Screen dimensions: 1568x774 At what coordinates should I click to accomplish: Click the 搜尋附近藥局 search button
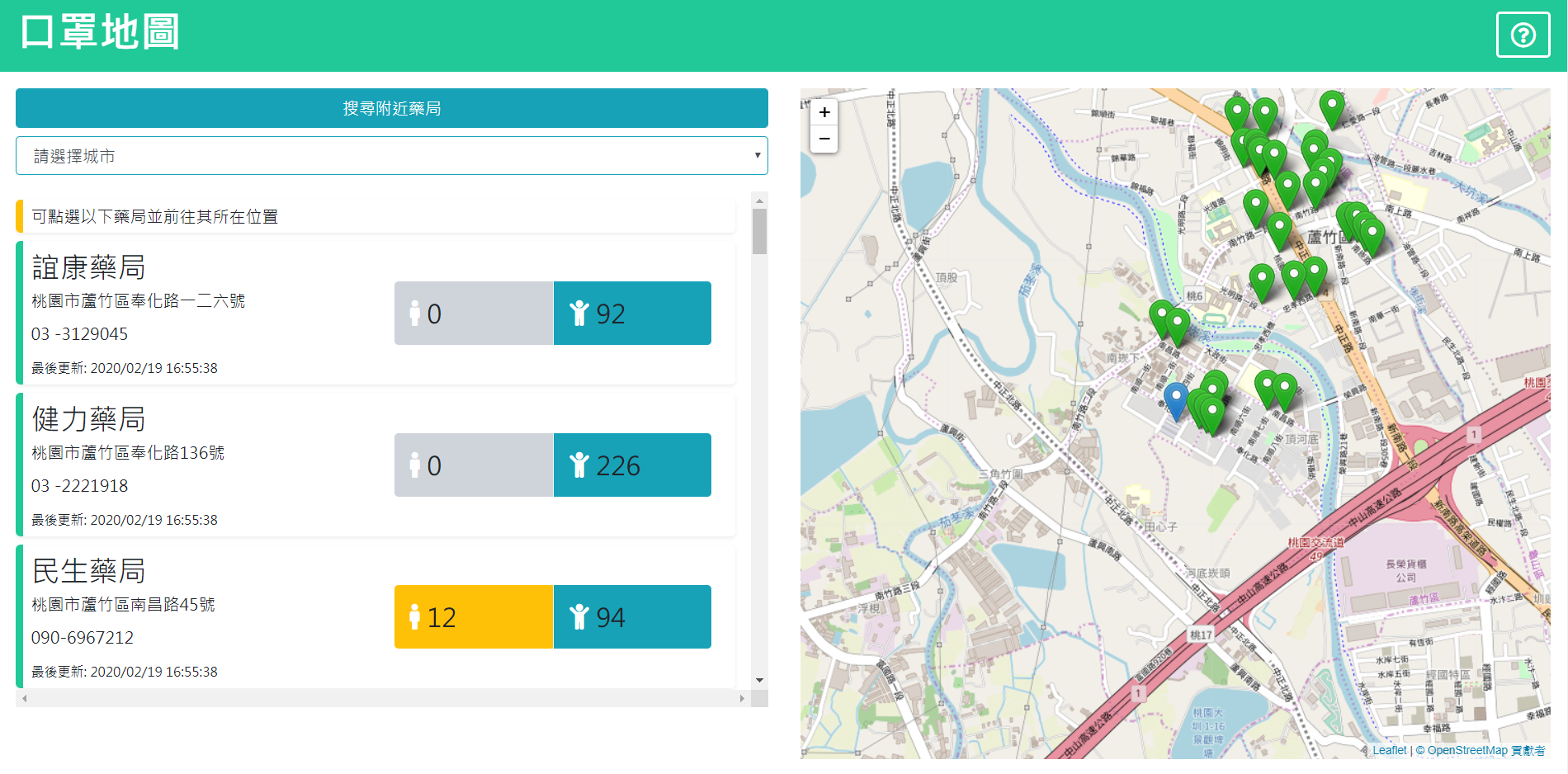click(x=392, y=108)
